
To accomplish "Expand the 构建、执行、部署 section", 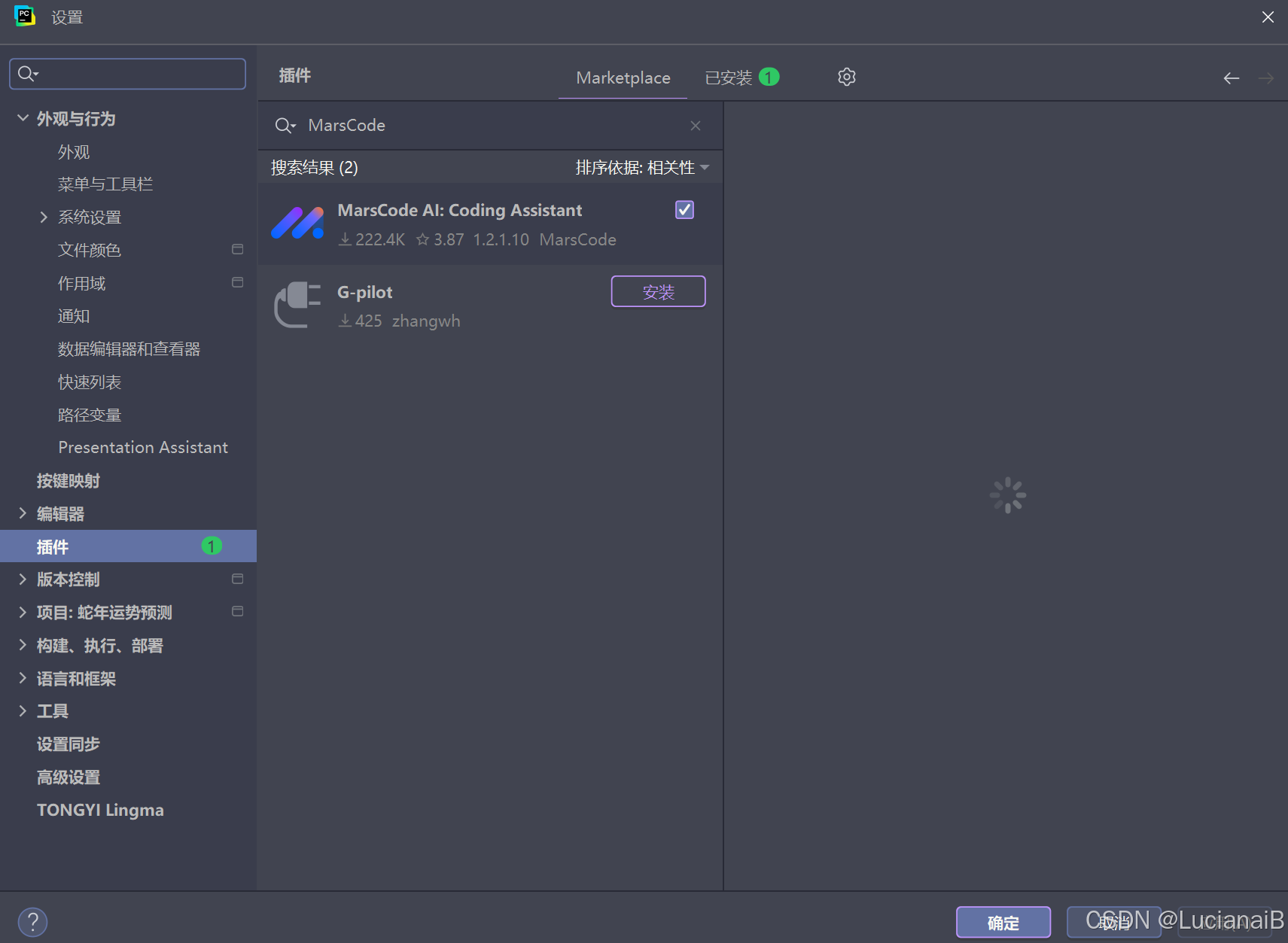I will point(23,645).
